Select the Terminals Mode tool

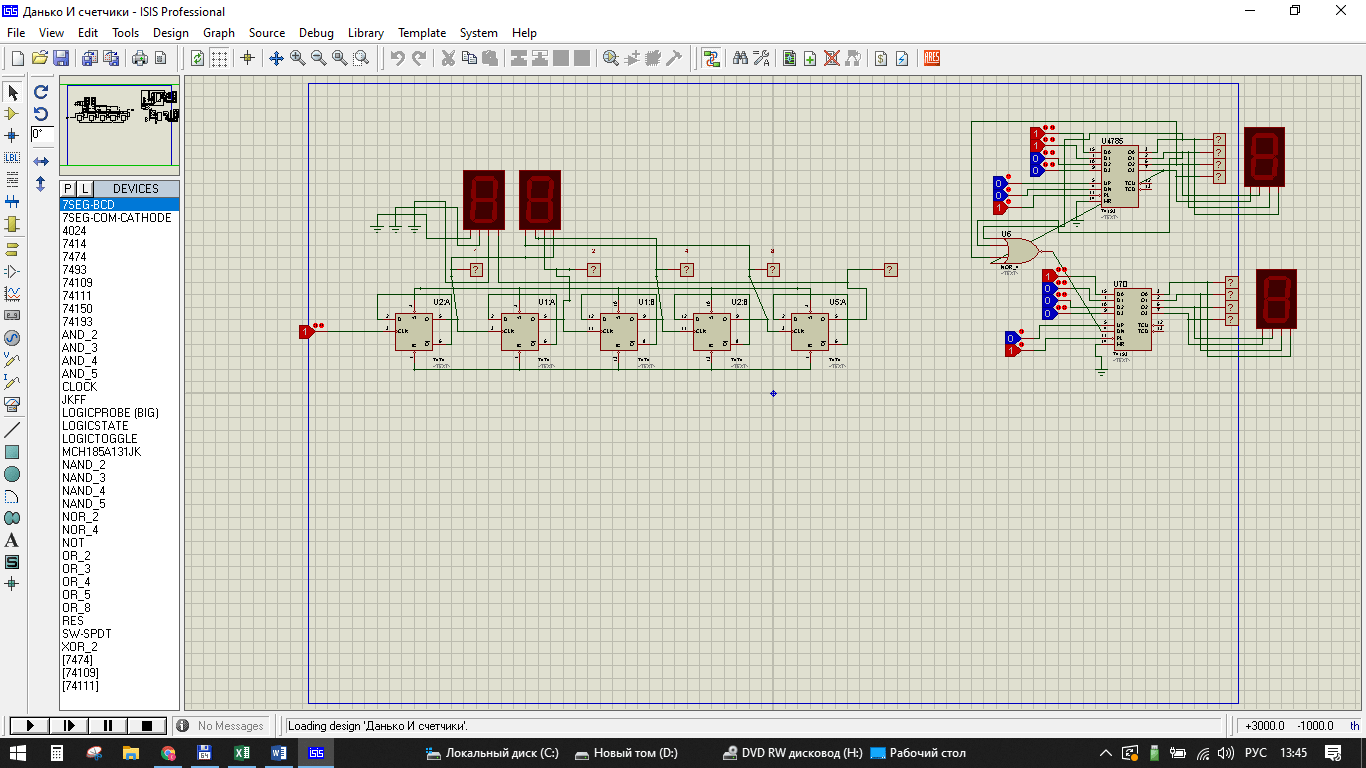click(x=13, y=248)
